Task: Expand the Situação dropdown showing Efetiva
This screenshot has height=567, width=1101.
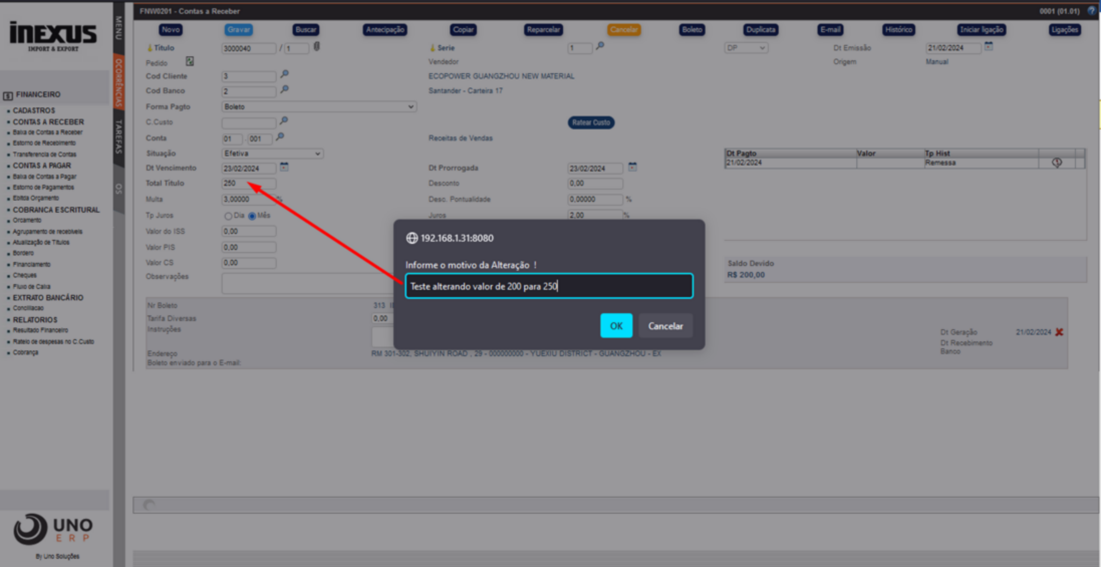Action: (x=273, y=153)
